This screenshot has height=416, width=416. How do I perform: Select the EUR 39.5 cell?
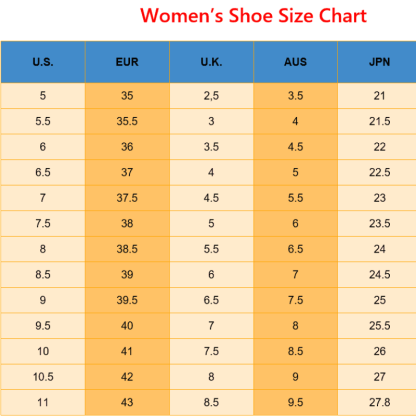(x=127, y=300)
